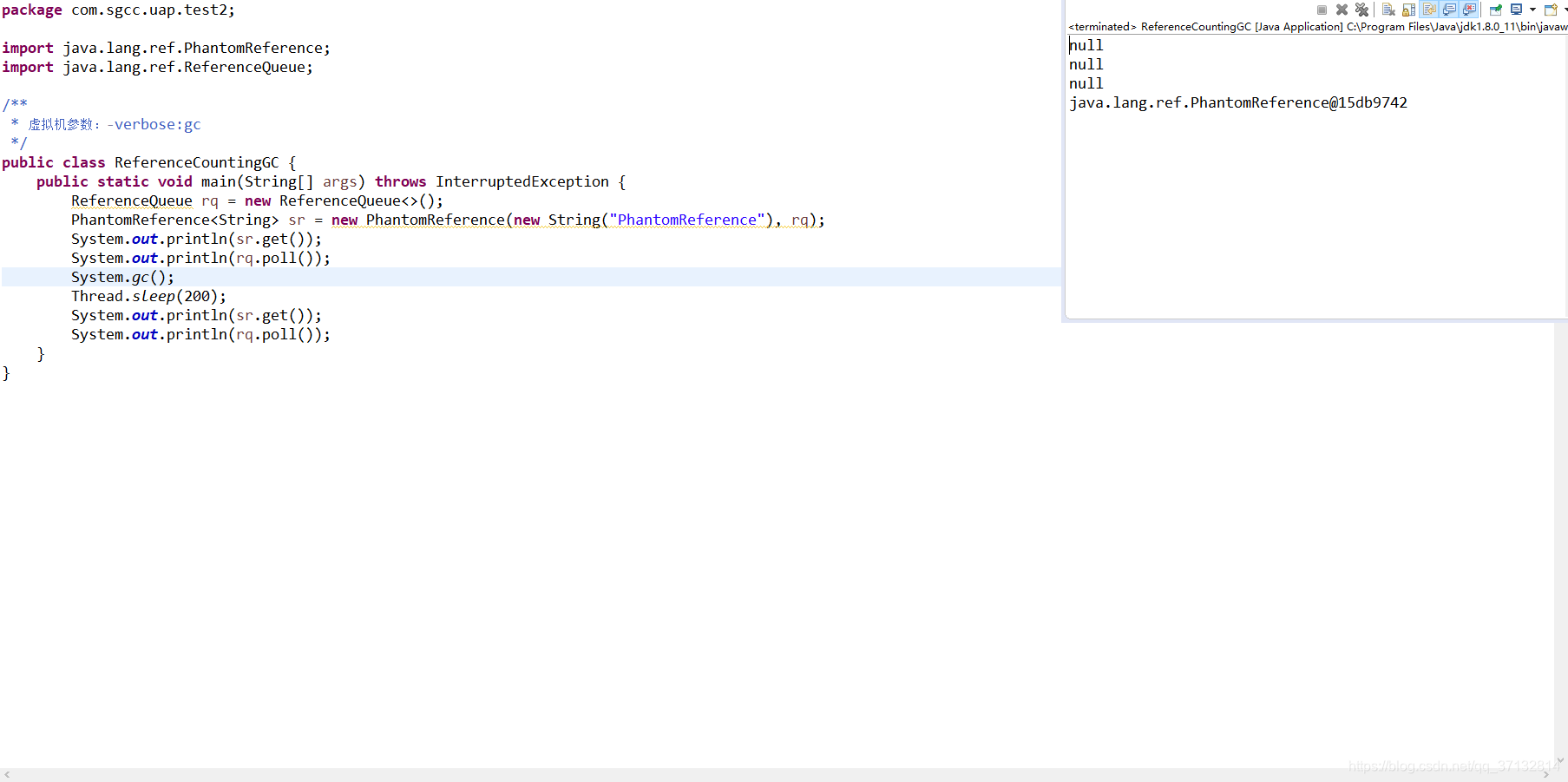Screen dimensions: 1568x782
Task: Click the editor's vertical scrollbar track
Action: tap(1561, 538)
